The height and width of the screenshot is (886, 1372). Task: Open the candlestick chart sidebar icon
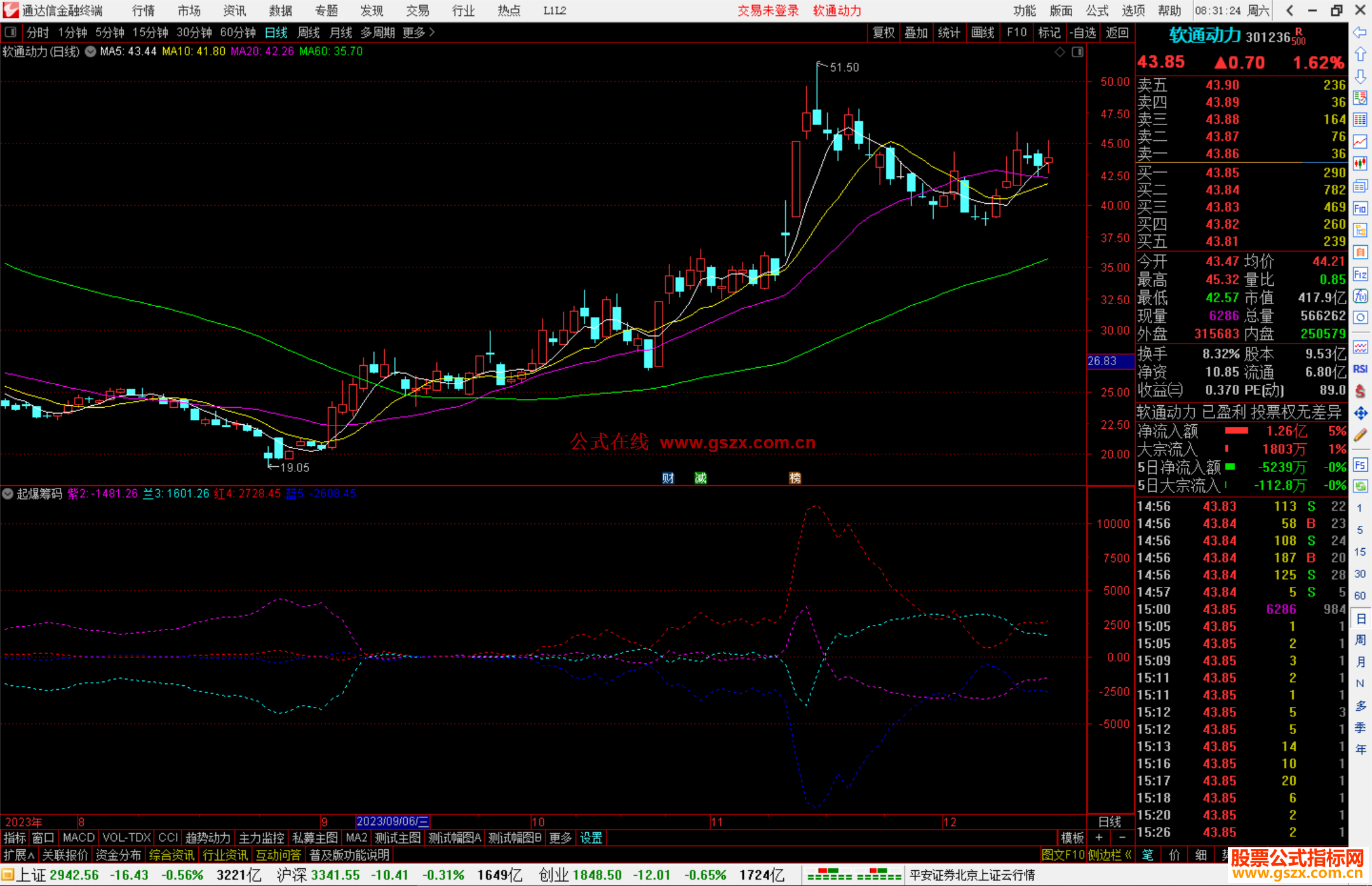tap(1360, 164)
